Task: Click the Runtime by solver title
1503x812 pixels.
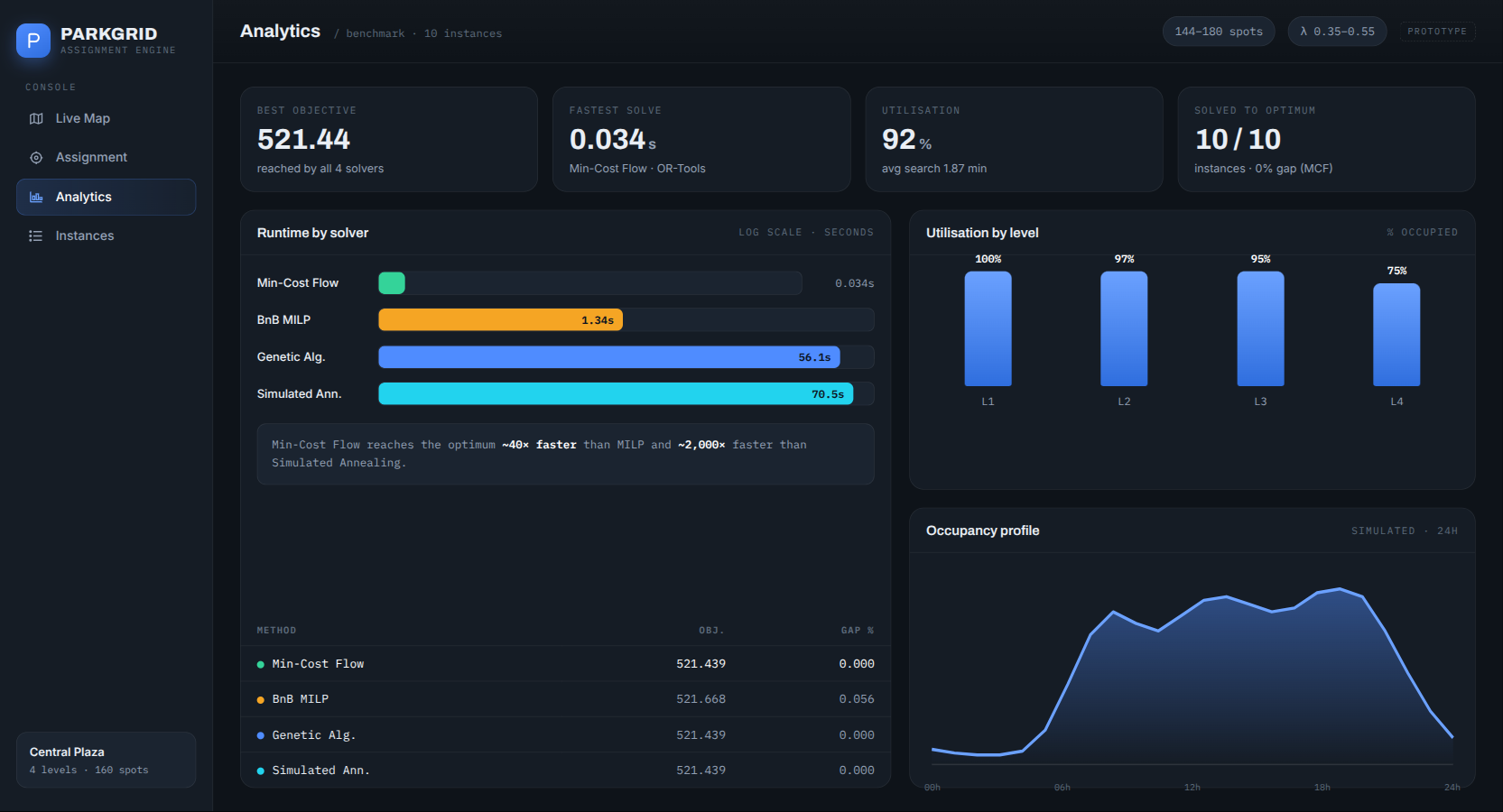Action: coord(312,233)
